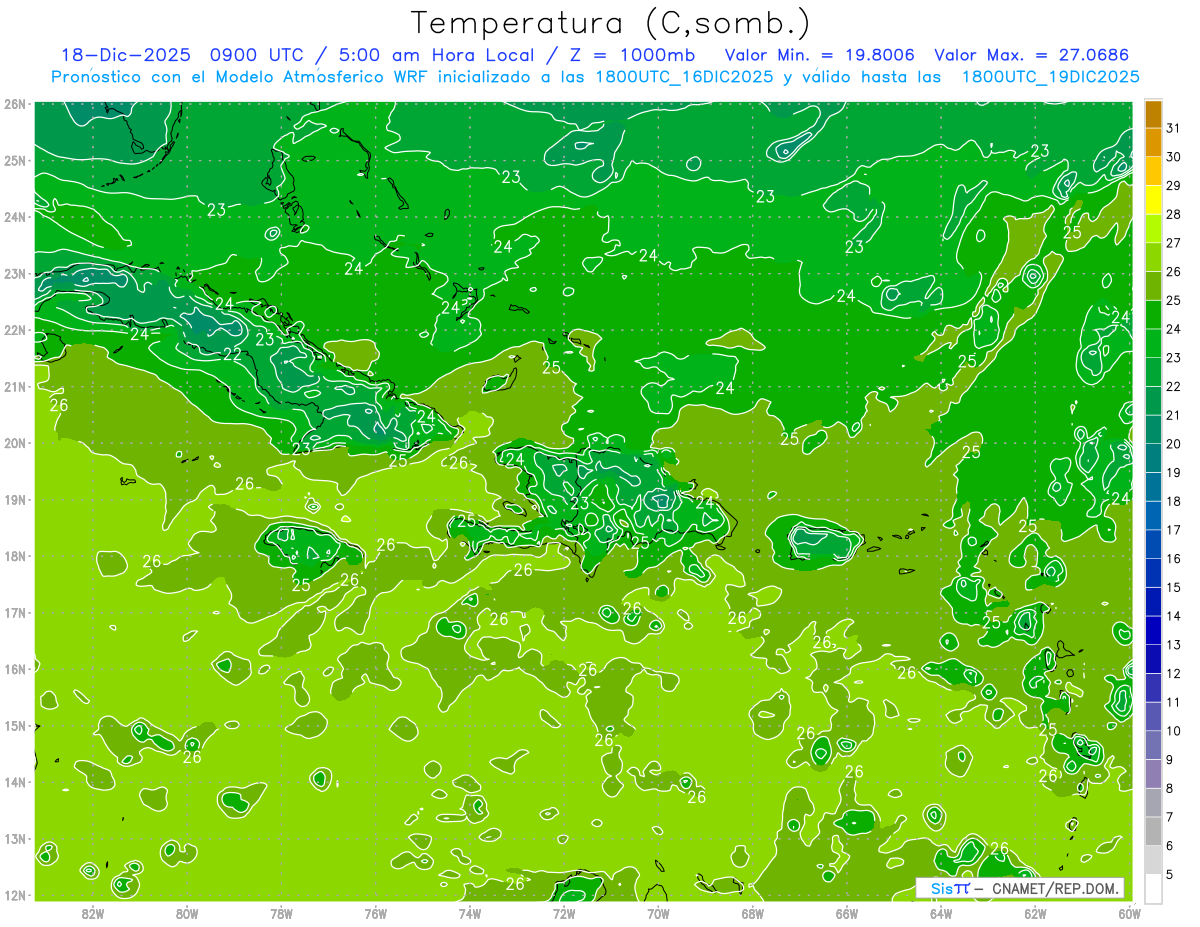The width and height of the screenshot is (1200, 927).
Task: Click the 76W longitude axis label
Action: 375,913
